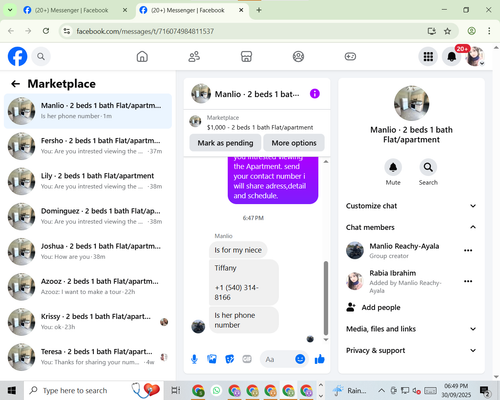Go back using the Marketplace back arrow
Image resolution: width=500 pixels, height=400 pixels.
click(x=15, y=84)
